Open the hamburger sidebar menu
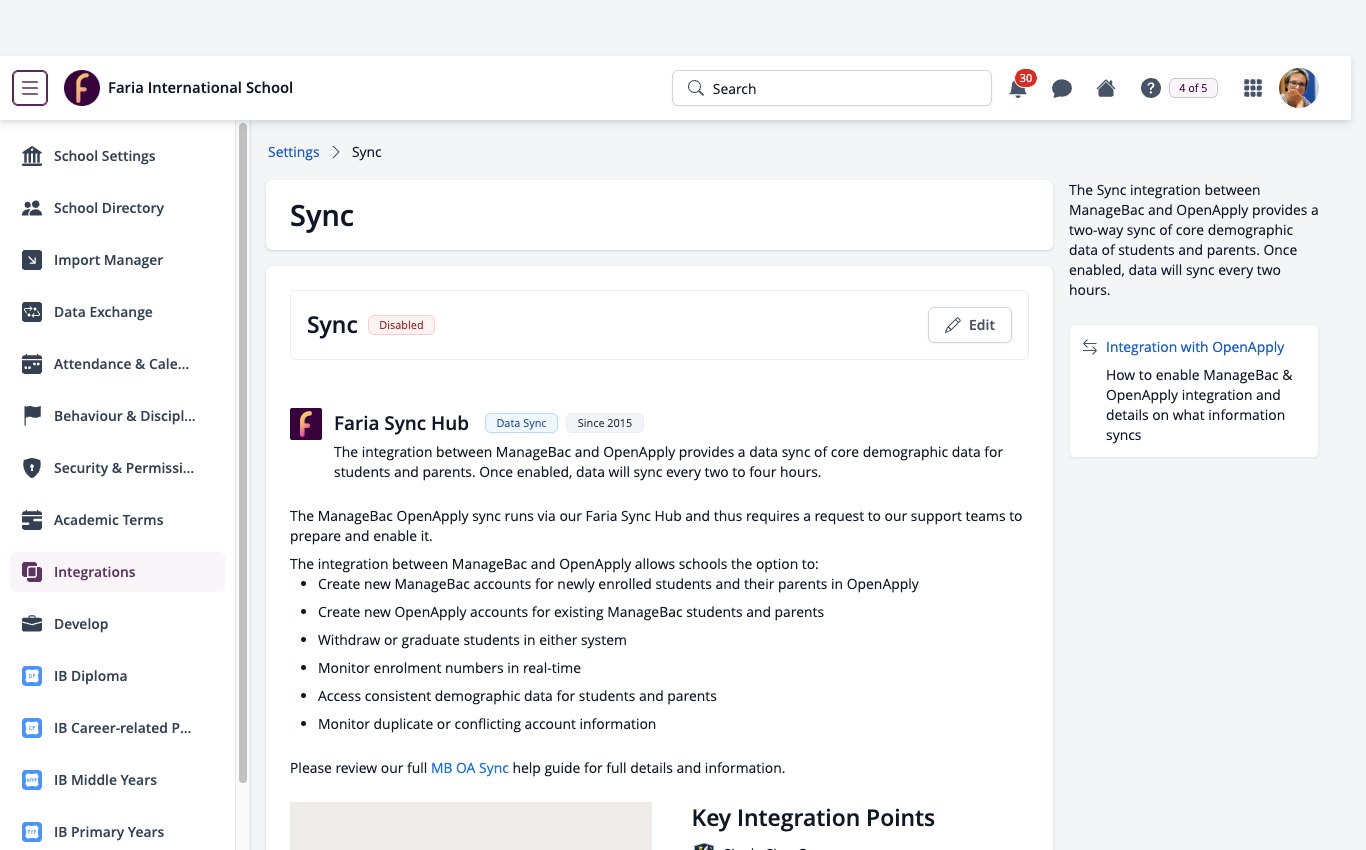 click(30, 88)
